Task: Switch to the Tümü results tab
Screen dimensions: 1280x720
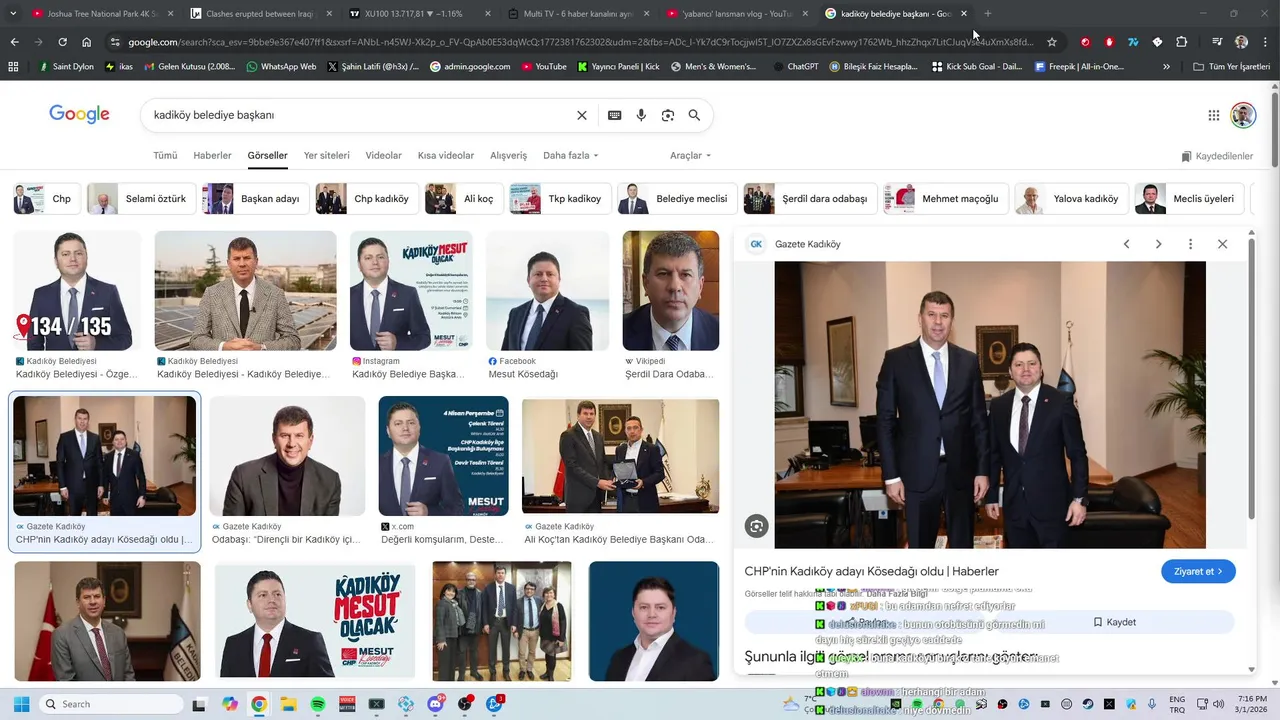Action: pos(165,156)
